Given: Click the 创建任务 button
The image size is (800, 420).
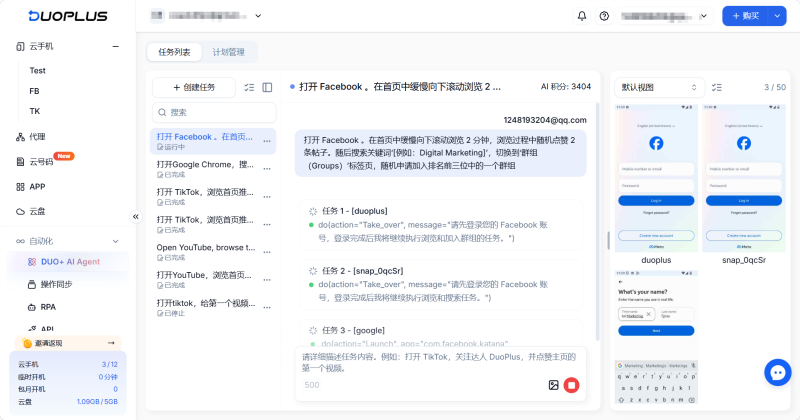Looking at the screenshot, I should 194,87.
